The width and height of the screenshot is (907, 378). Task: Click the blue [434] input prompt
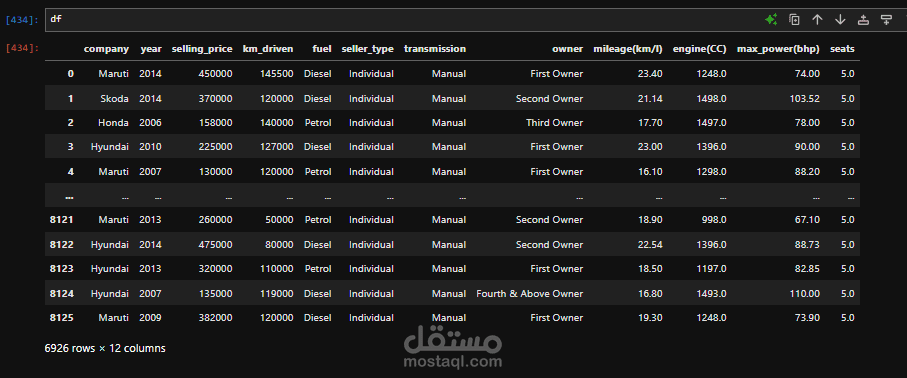tap(22, 20)
